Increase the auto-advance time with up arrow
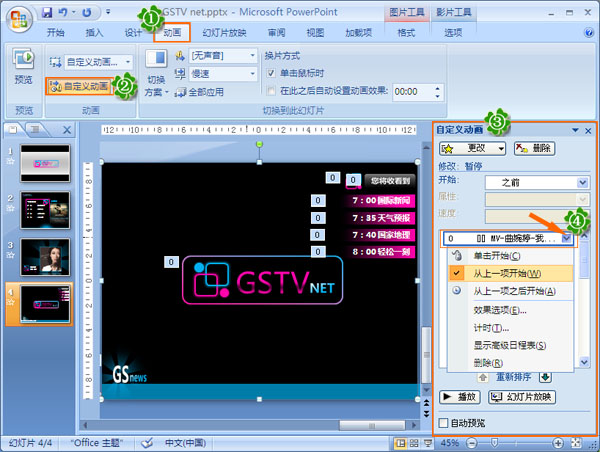 tap(438, 88)
